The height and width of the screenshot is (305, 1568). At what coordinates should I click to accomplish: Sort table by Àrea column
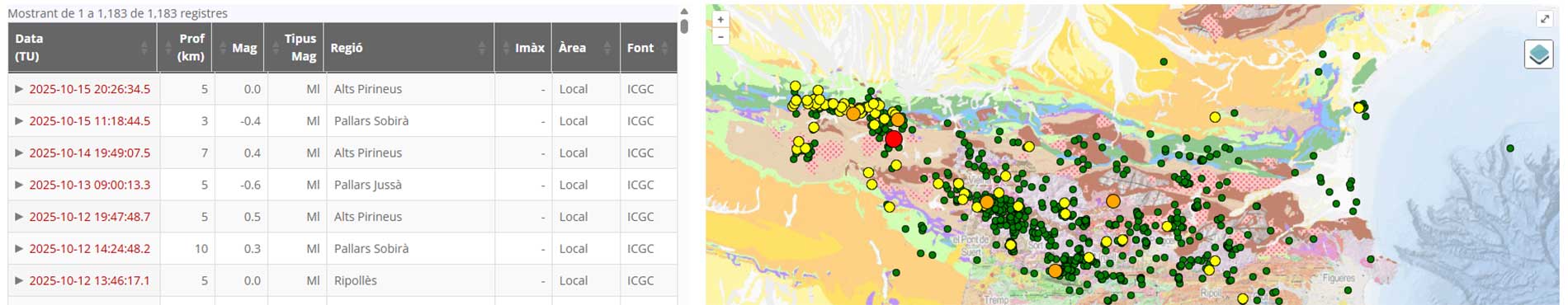[x=586, y=48]
